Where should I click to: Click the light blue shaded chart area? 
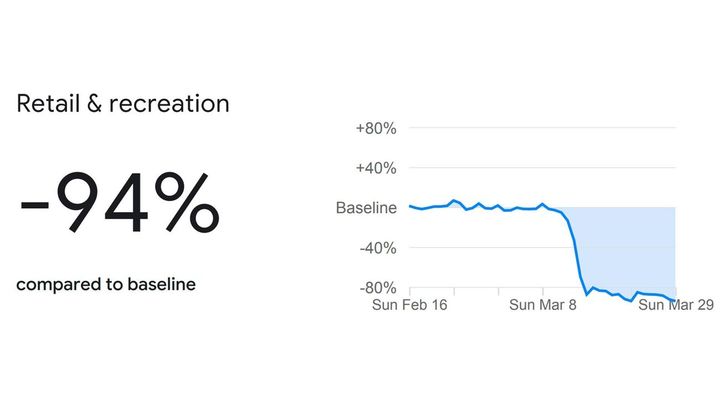coord(630,245)
